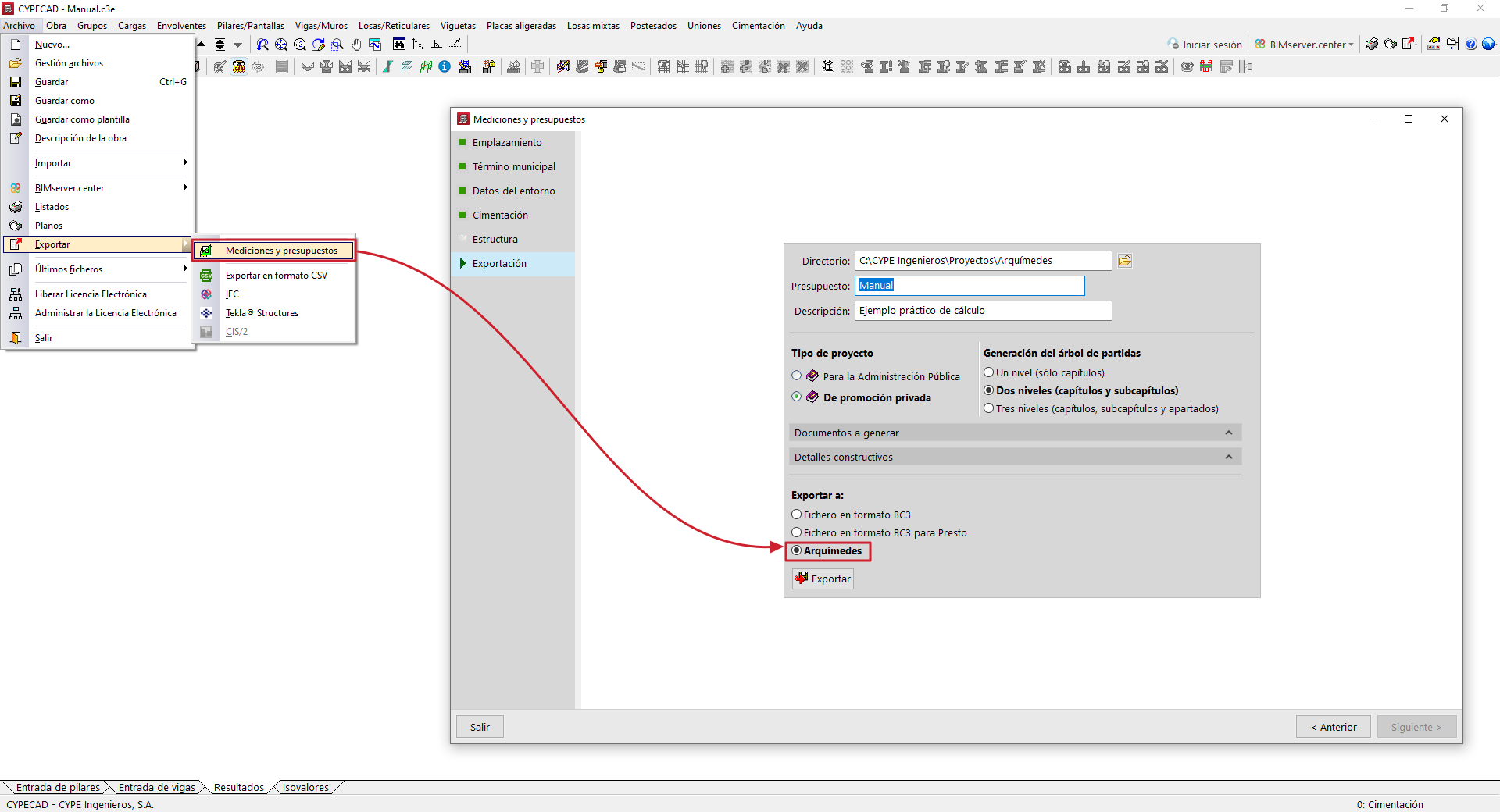The image size is (1500, 812).
Task: Click the zoom extents icon
Action: [x=281, y=45]
